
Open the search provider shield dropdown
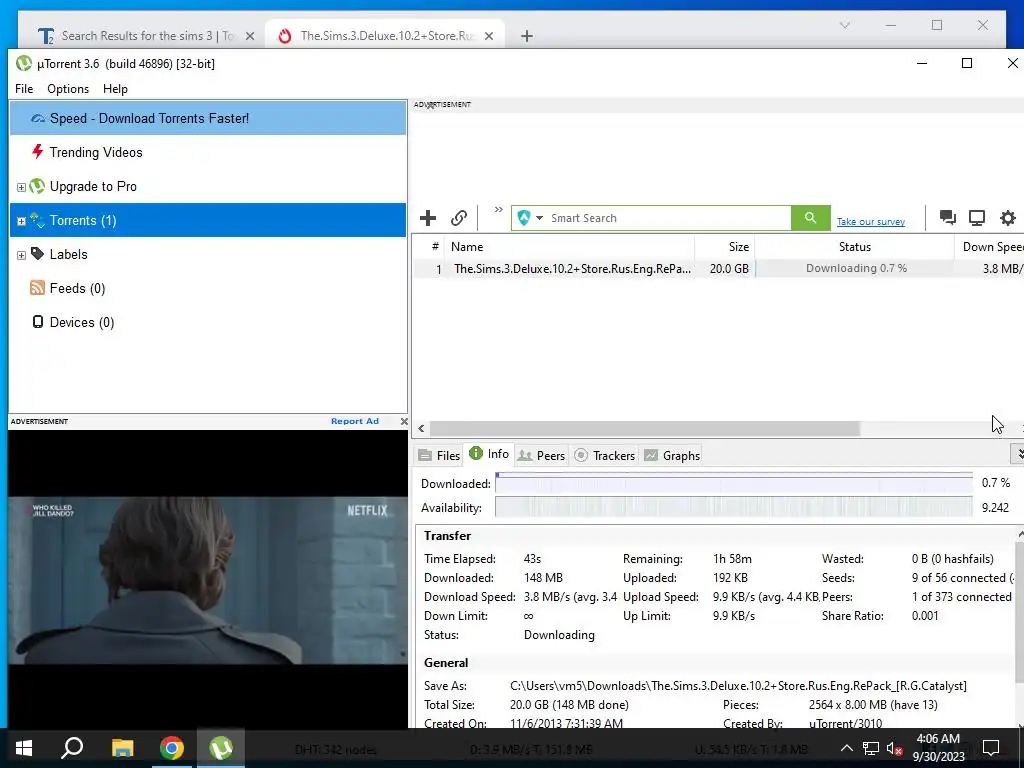[530, 217]
